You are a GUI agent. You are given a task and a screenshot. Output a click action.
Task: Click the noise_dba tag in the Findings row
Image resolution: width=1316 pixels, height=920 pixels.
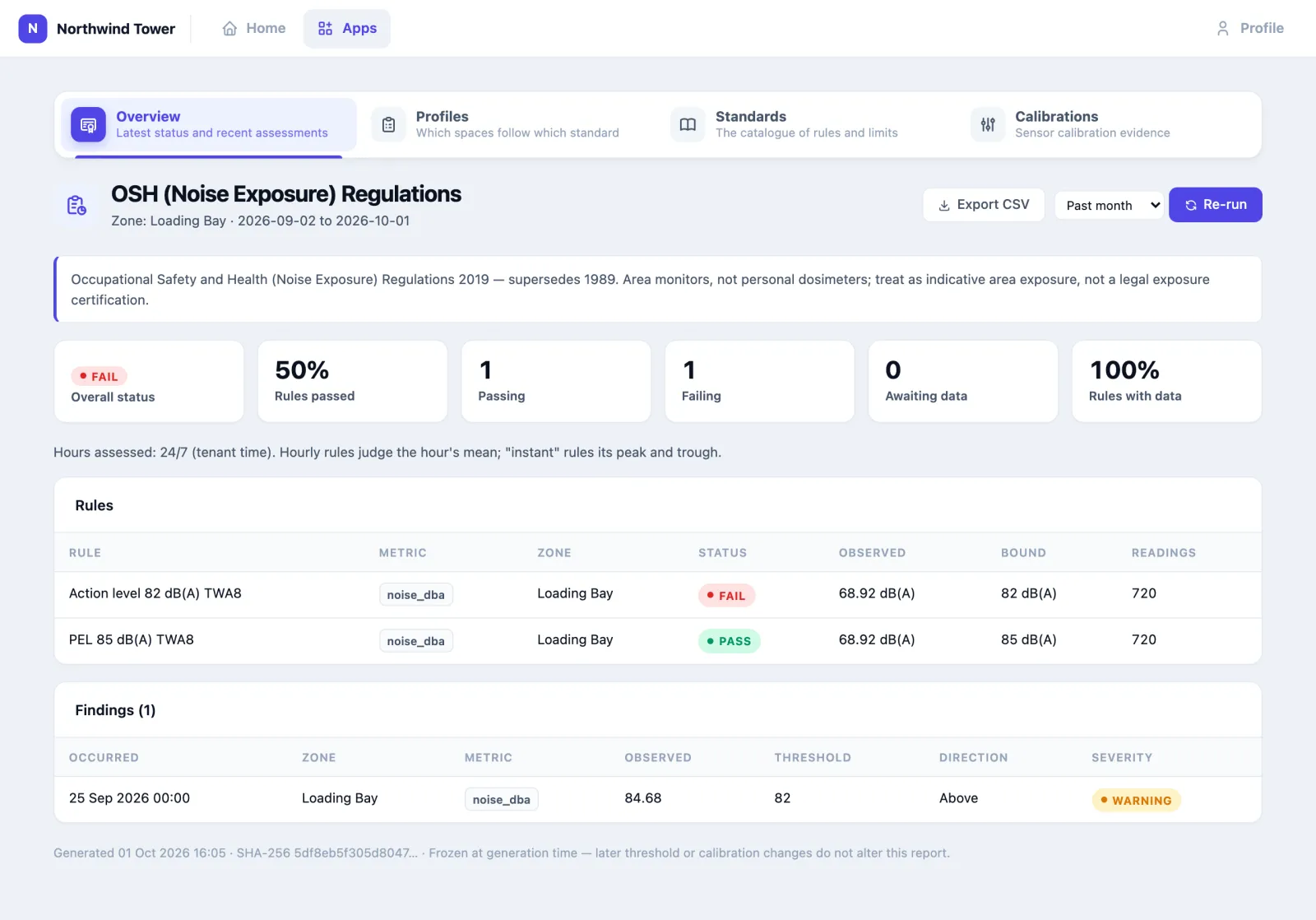coord(502,800)
